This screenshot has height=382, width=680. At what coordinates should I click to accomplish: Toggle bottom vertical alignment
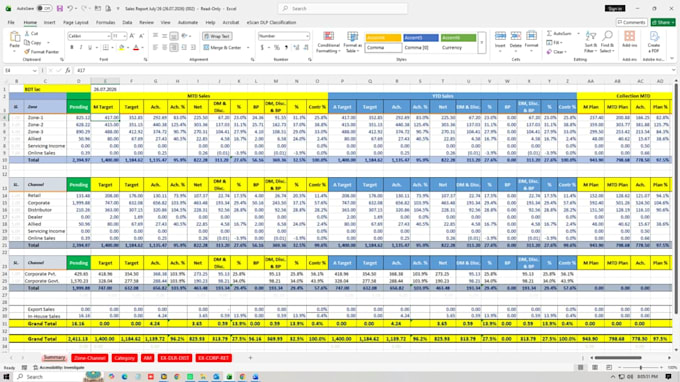coord(174,36)
